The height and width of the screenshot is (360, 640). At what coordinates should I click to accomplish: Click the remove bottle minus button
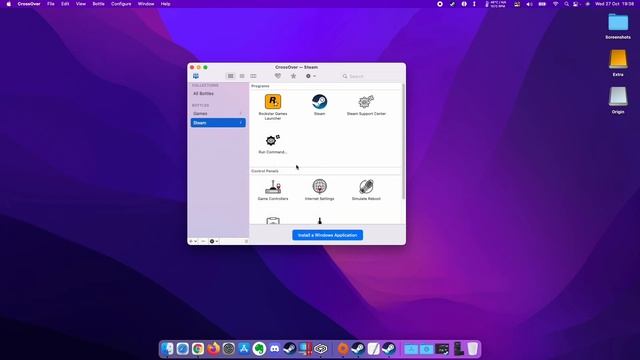pos(203,241)
